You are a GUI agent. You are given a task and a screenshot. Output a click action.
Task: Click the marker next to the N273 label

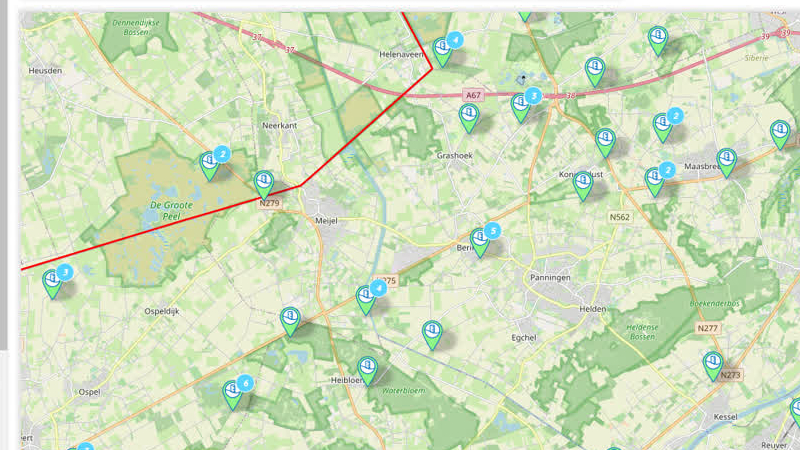point(713,366)
